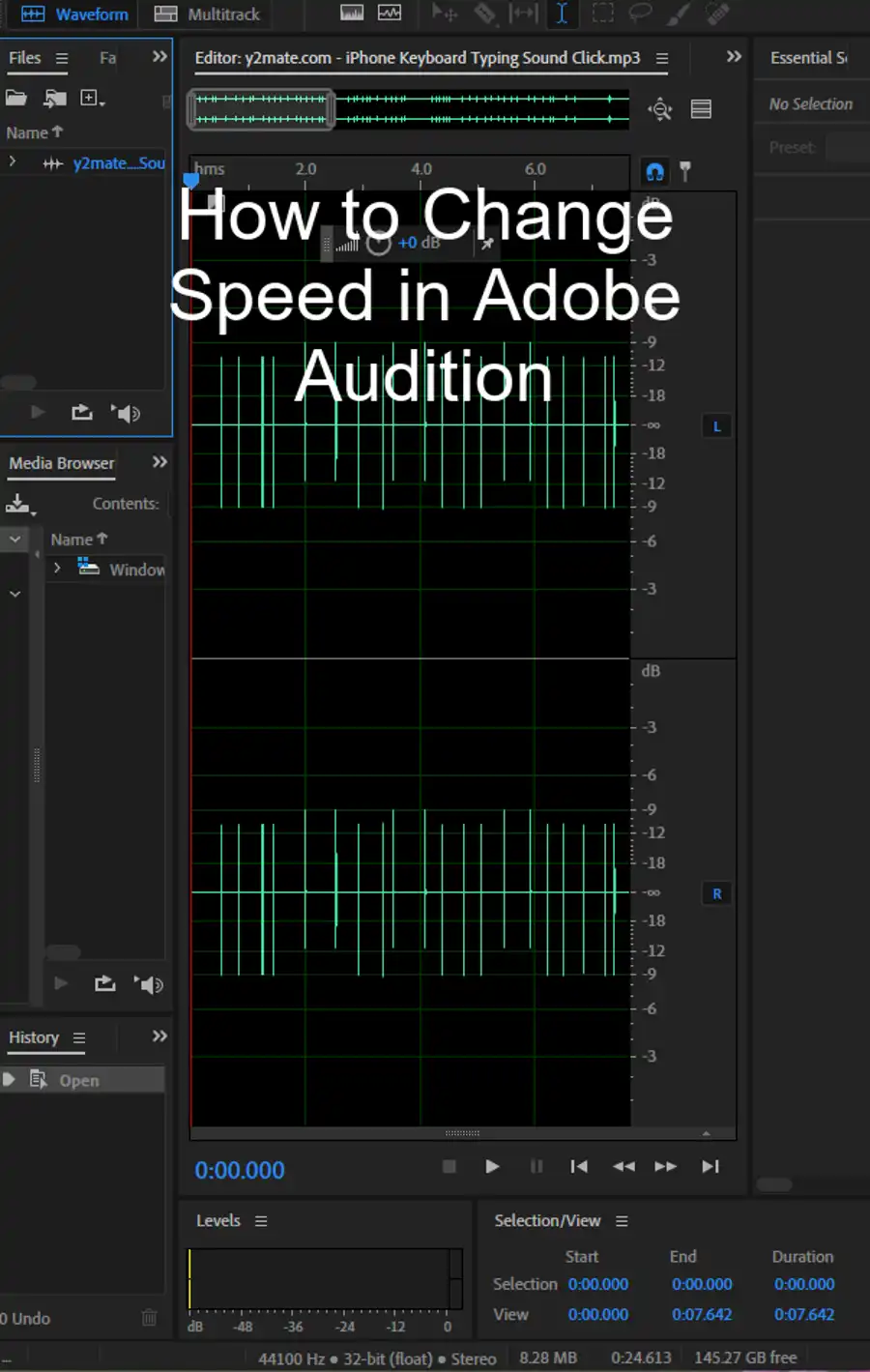Expand the Windows drive entry
Viewport: 870px width, 1372px height.
pyautogui.click(x=57, y=569)
